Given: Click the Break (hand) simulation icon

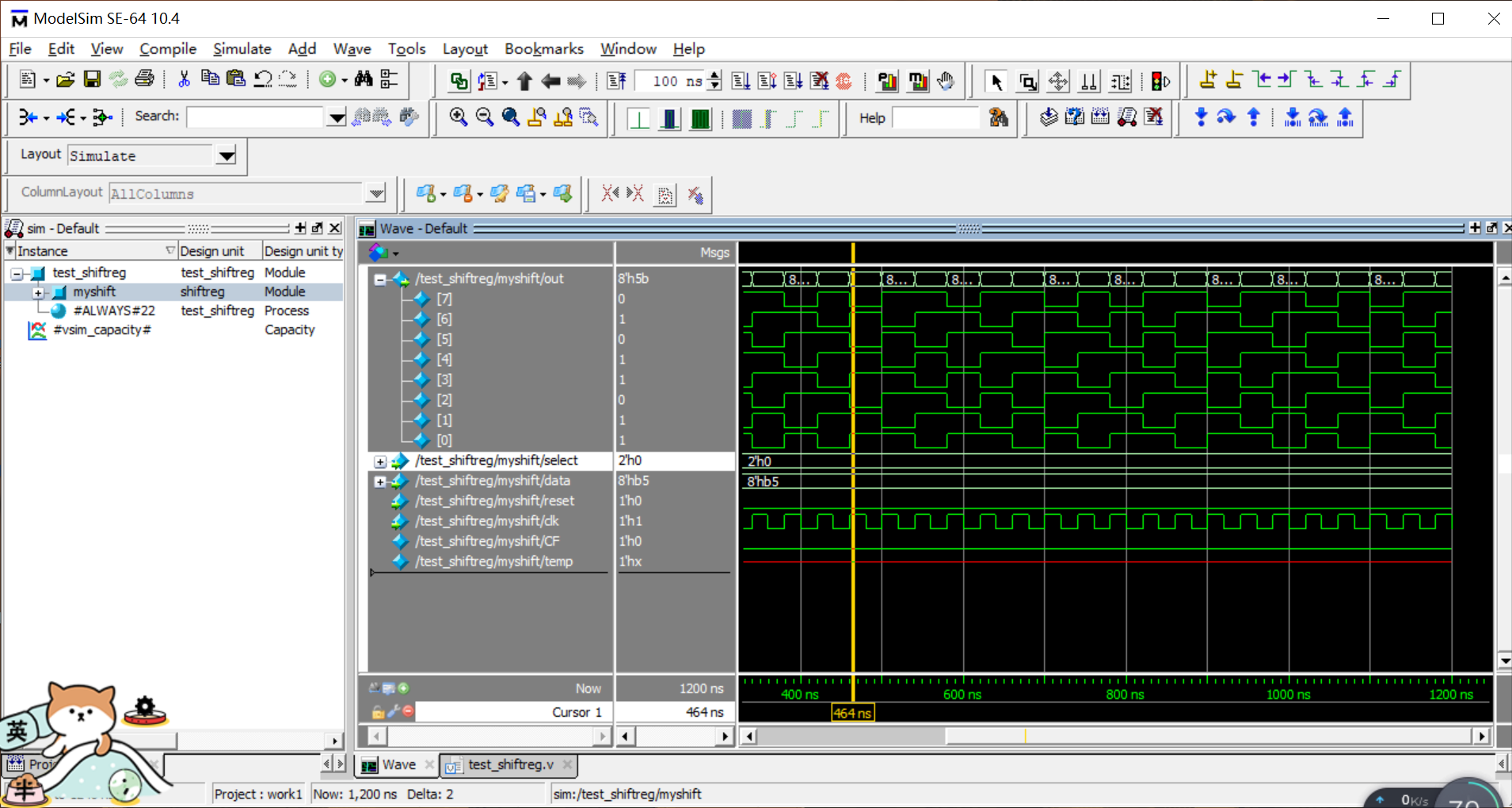Looking at the screenshot, I should [x=945, y=81].
